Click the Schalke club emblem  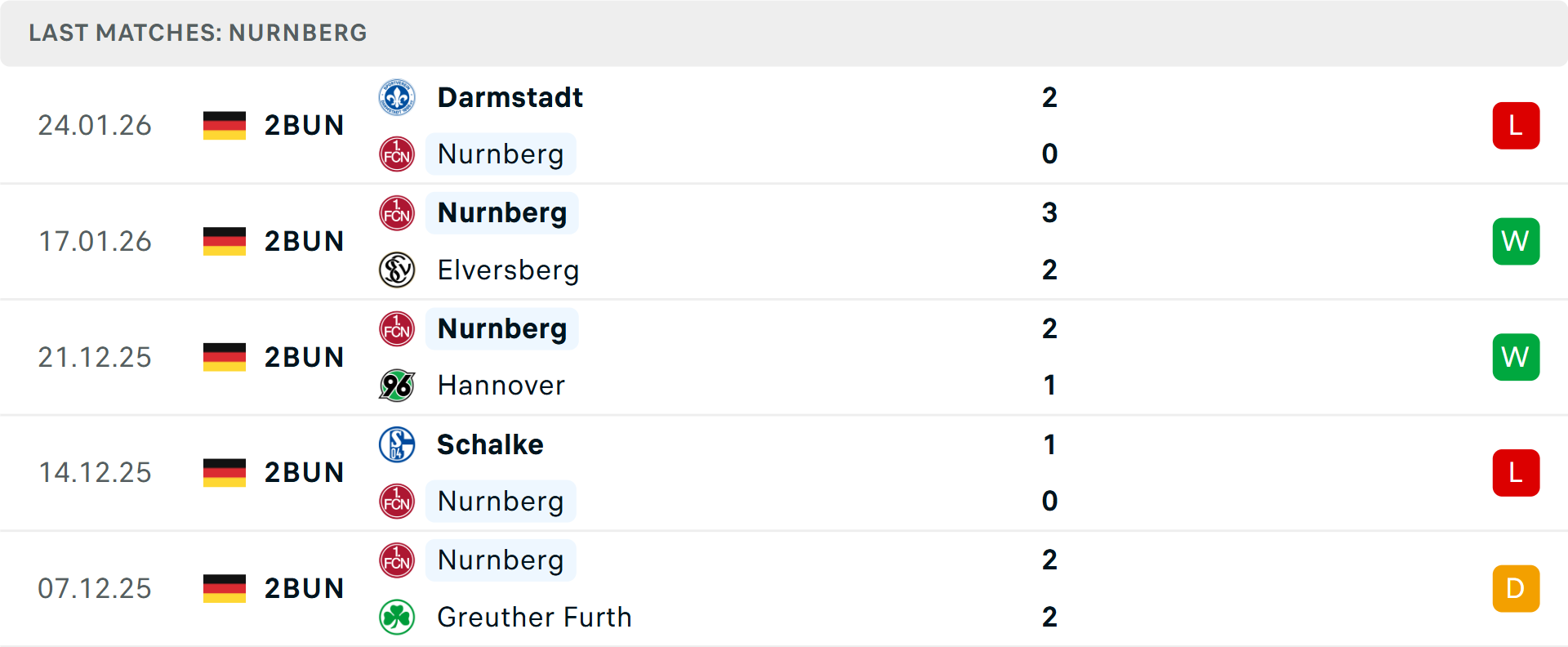coord(396,444)
